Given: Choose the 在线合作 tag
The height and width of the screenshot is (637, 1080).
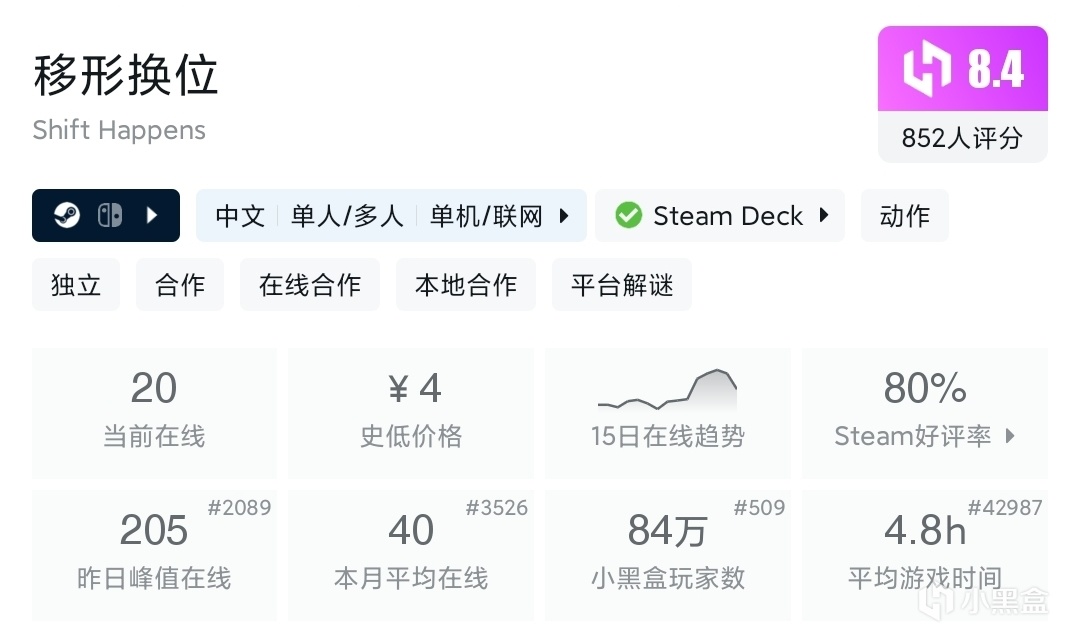Looking at the screenshot, I should 310,285.
